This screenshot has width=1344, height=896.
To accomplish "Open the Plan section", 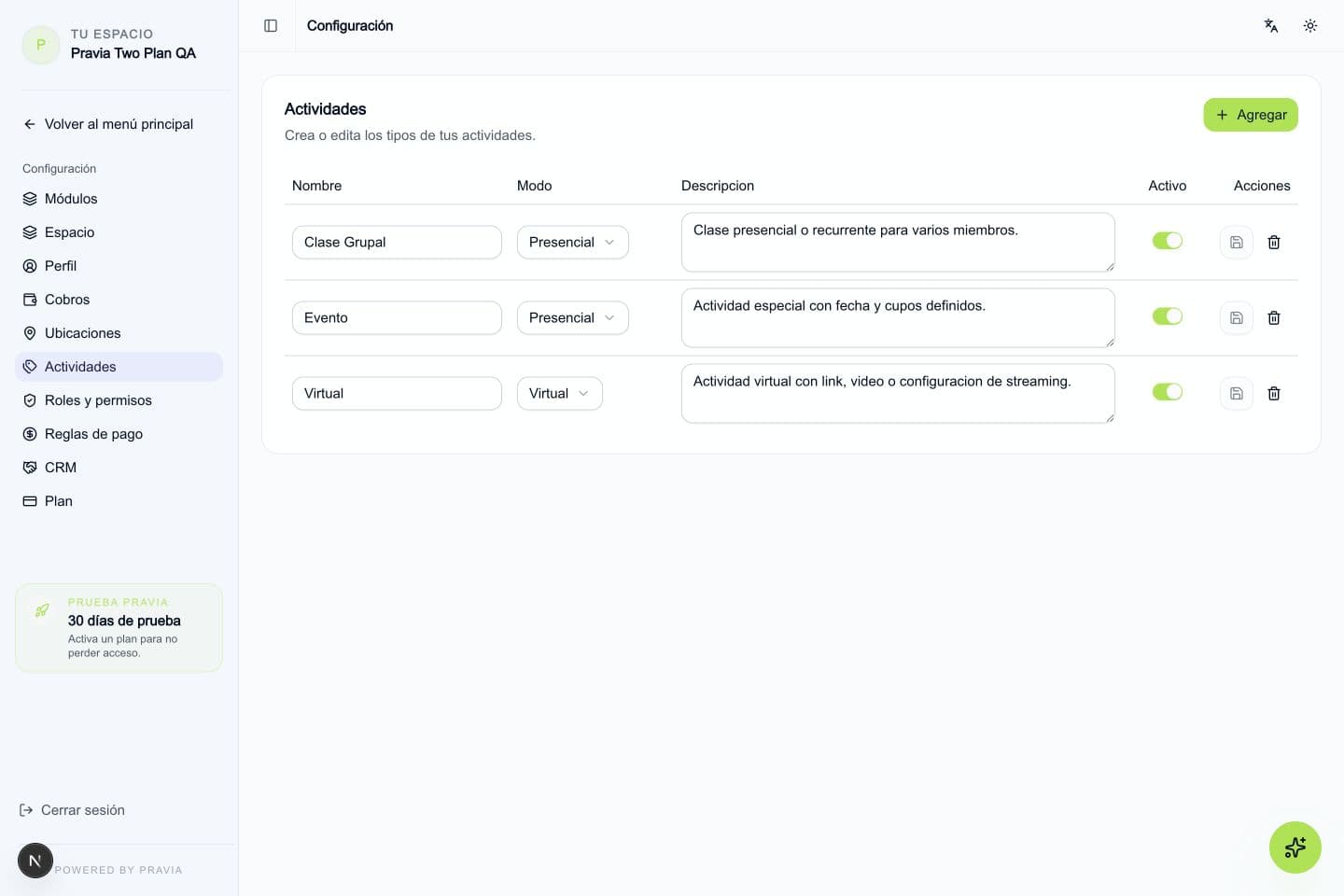I will click(x=119, y=501).
